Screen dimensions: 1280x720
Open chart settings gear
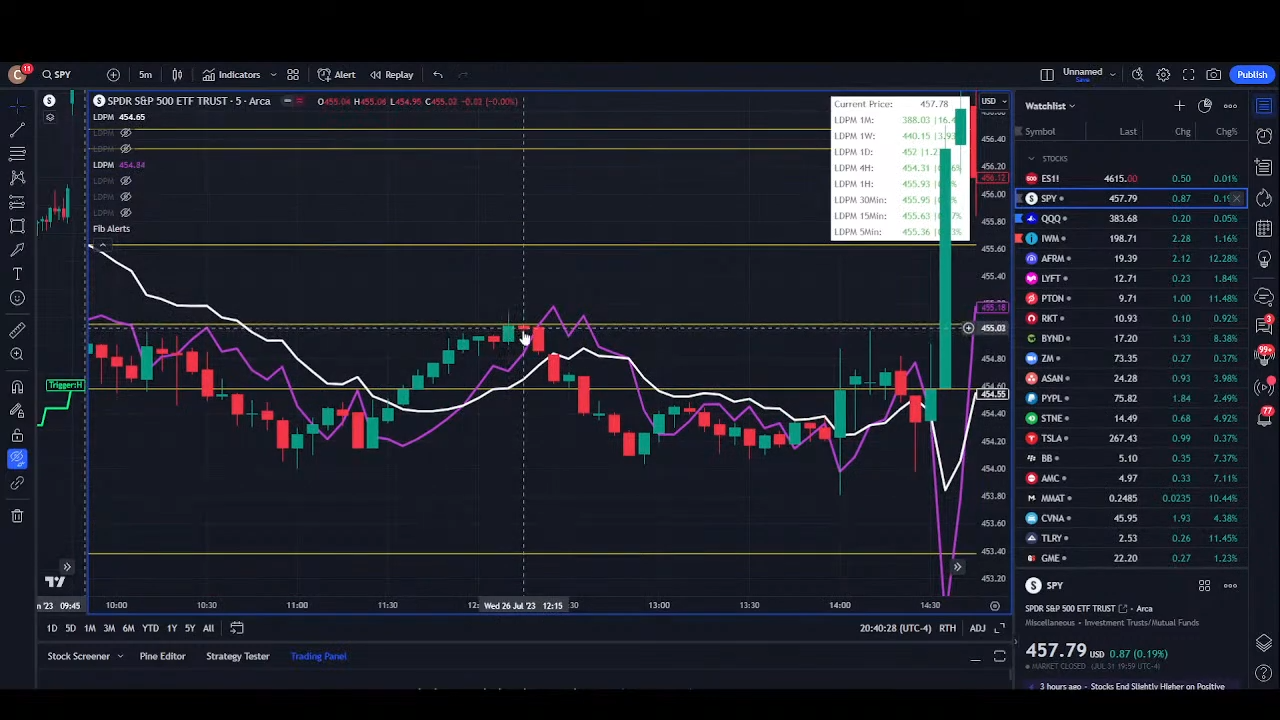pos(1163,75)
